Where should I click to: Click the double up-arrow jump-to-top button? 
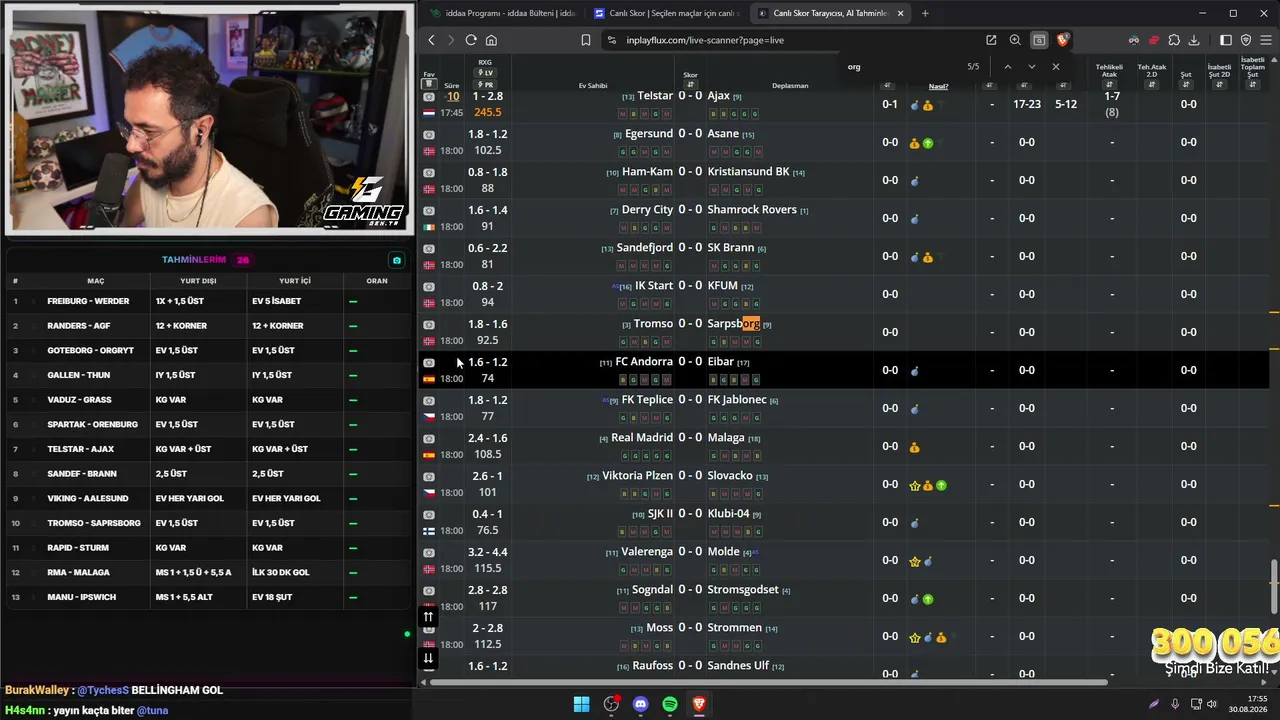[x=428, y=617]
